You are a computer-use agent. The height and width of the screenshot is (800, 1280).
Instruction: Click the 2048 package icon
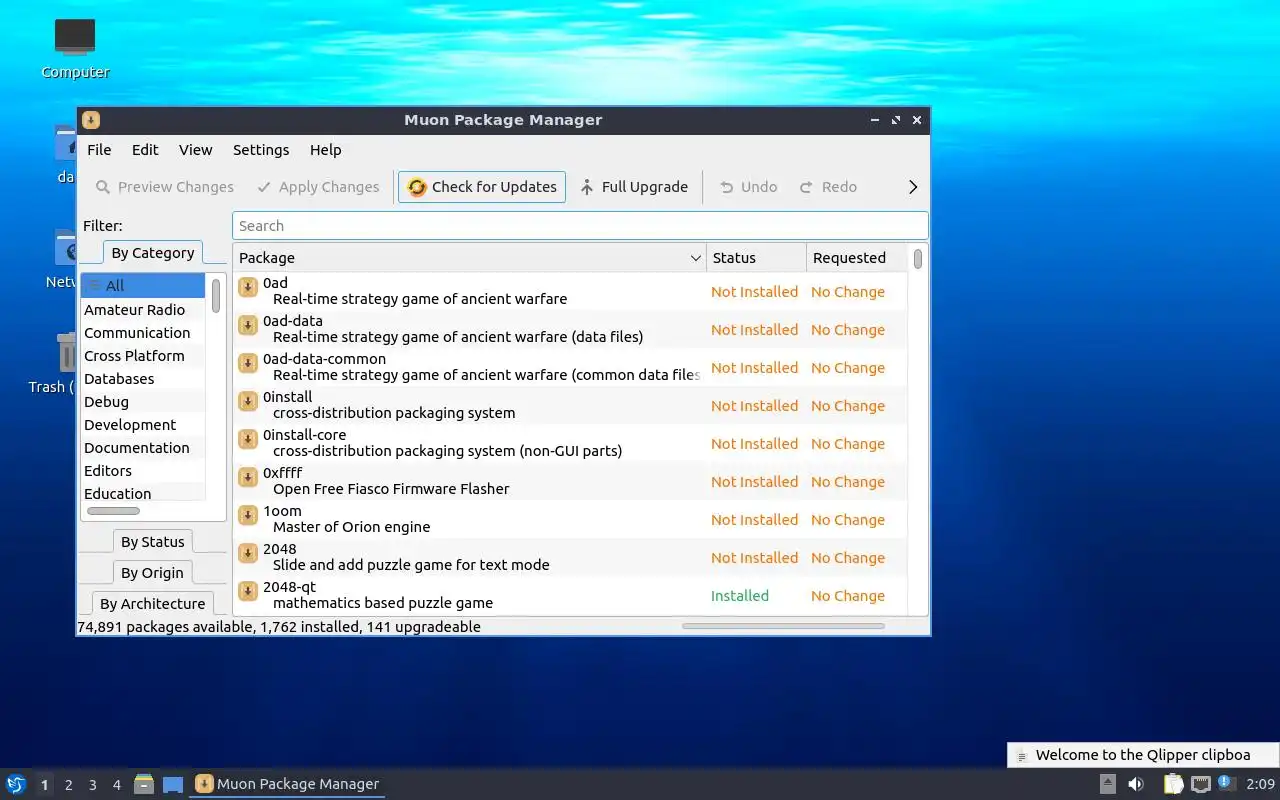coord(248,553)
